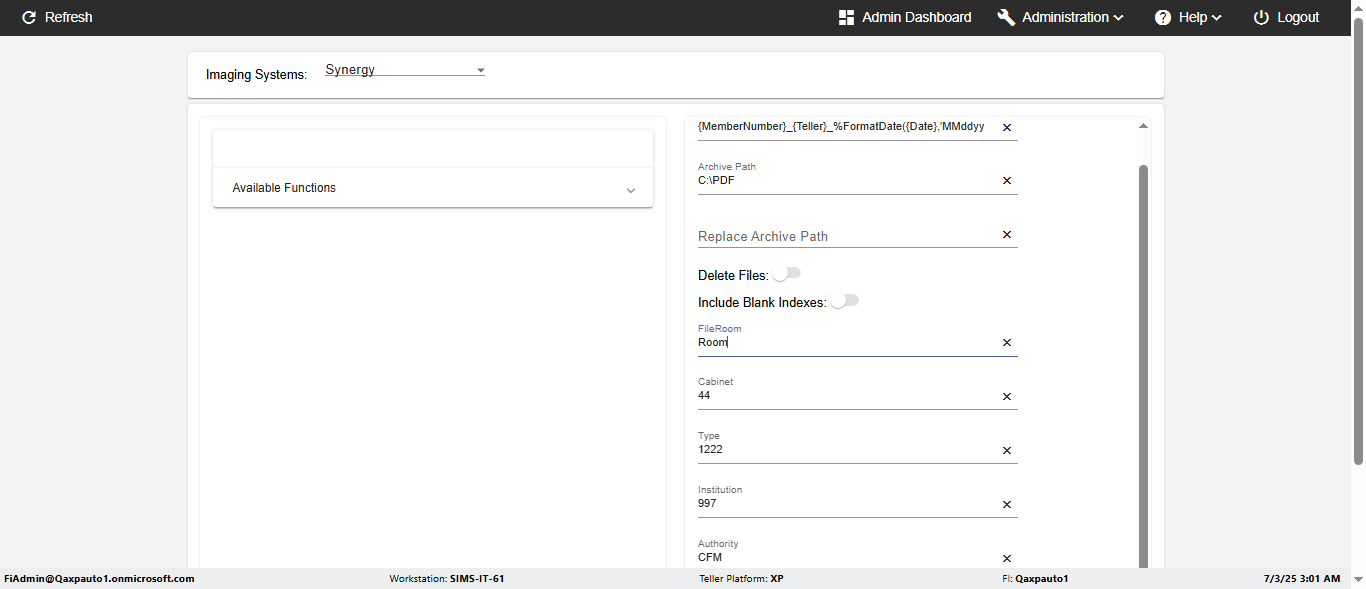Image resolution: width=1366 pixels, height=589 pixels.
Task: Expand the Available Functions panel
Action: (432, 188)
